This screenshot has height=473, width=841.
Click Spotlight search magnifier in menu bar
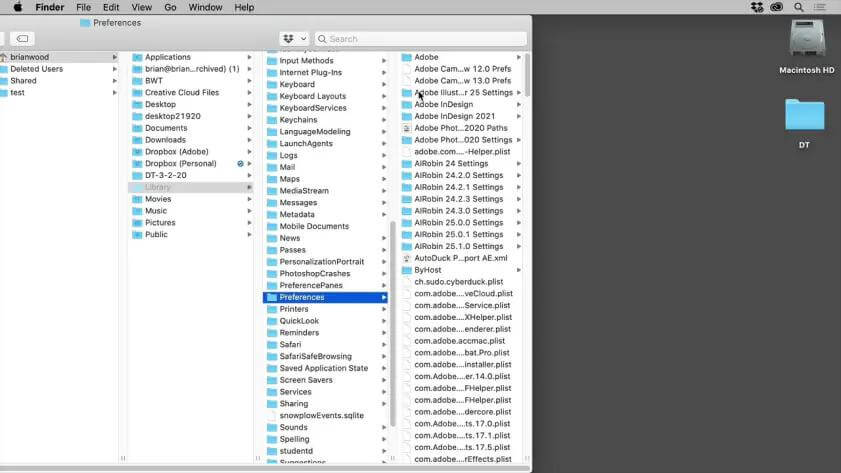(x=799, y=7)
